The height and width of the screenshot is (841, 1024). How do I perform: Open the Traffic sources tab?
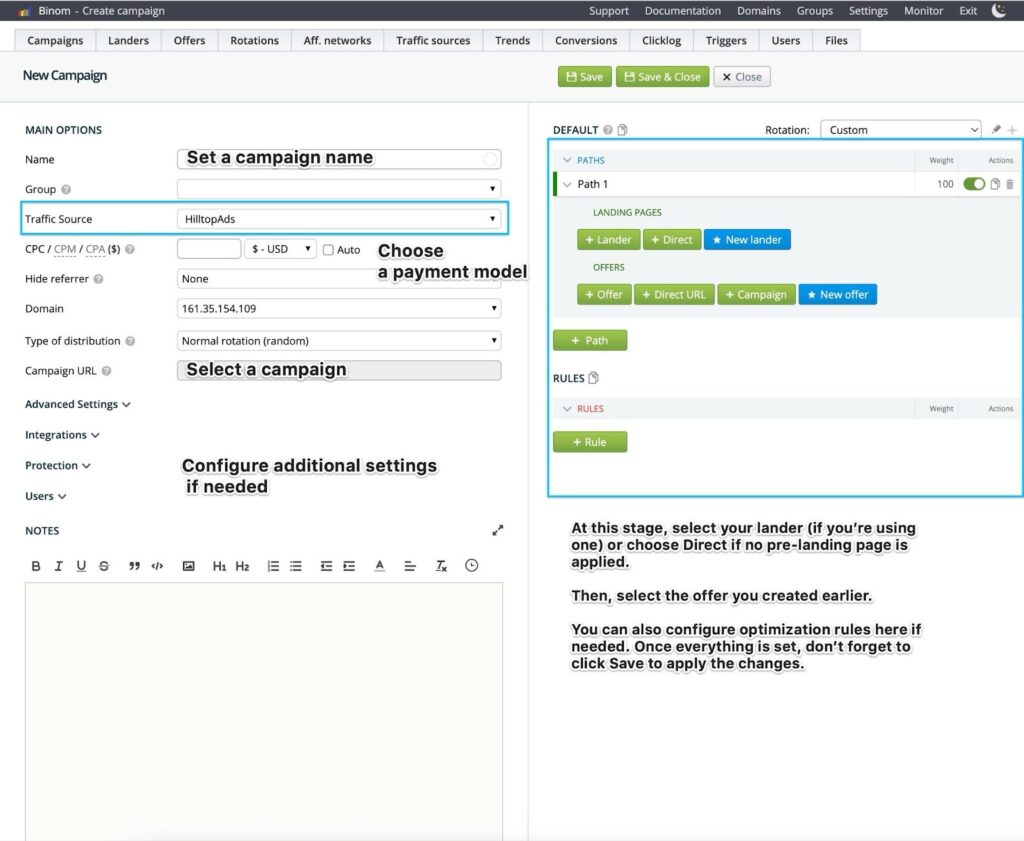pos(433,41)
